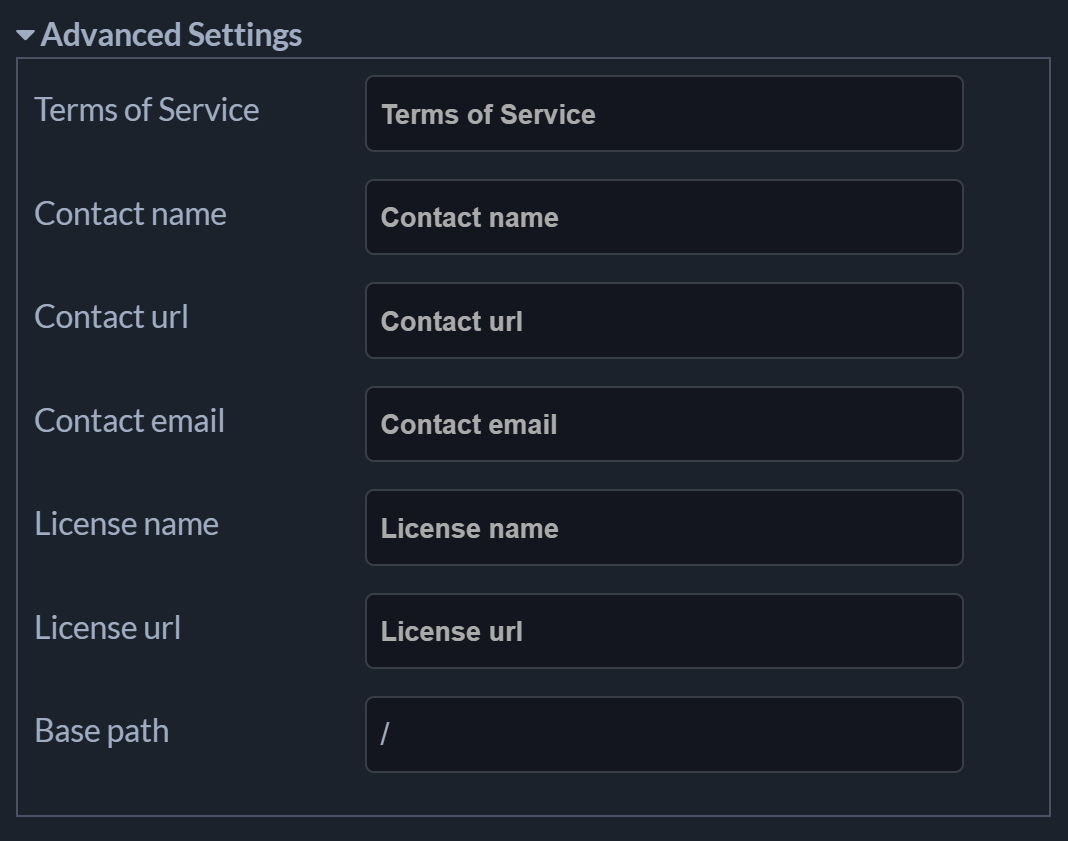Click the License name field label
This screenshot has width=1068, height=841.
point(126,524)
